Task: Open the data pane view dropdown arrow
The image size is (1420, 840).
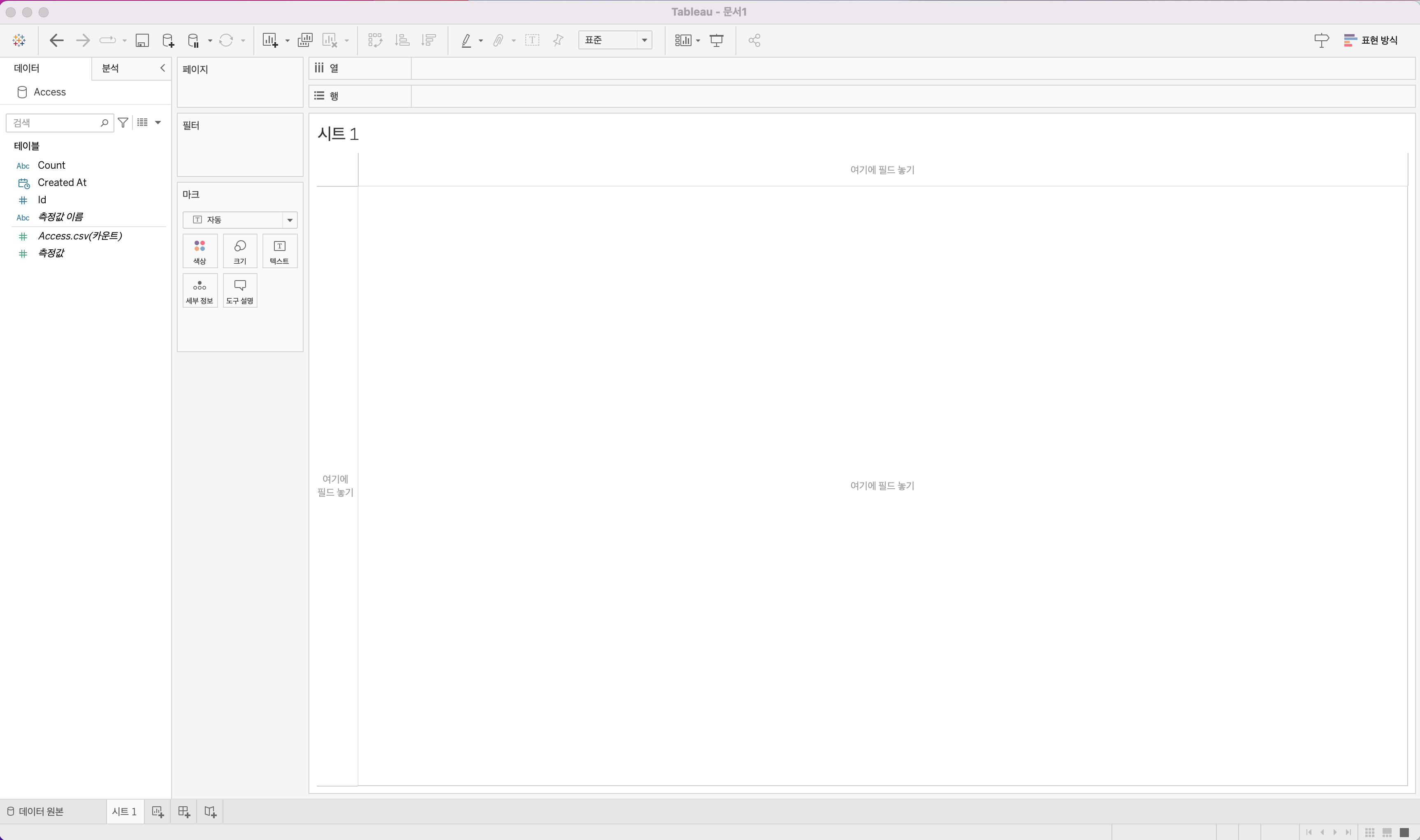Action: click(158, 122)
